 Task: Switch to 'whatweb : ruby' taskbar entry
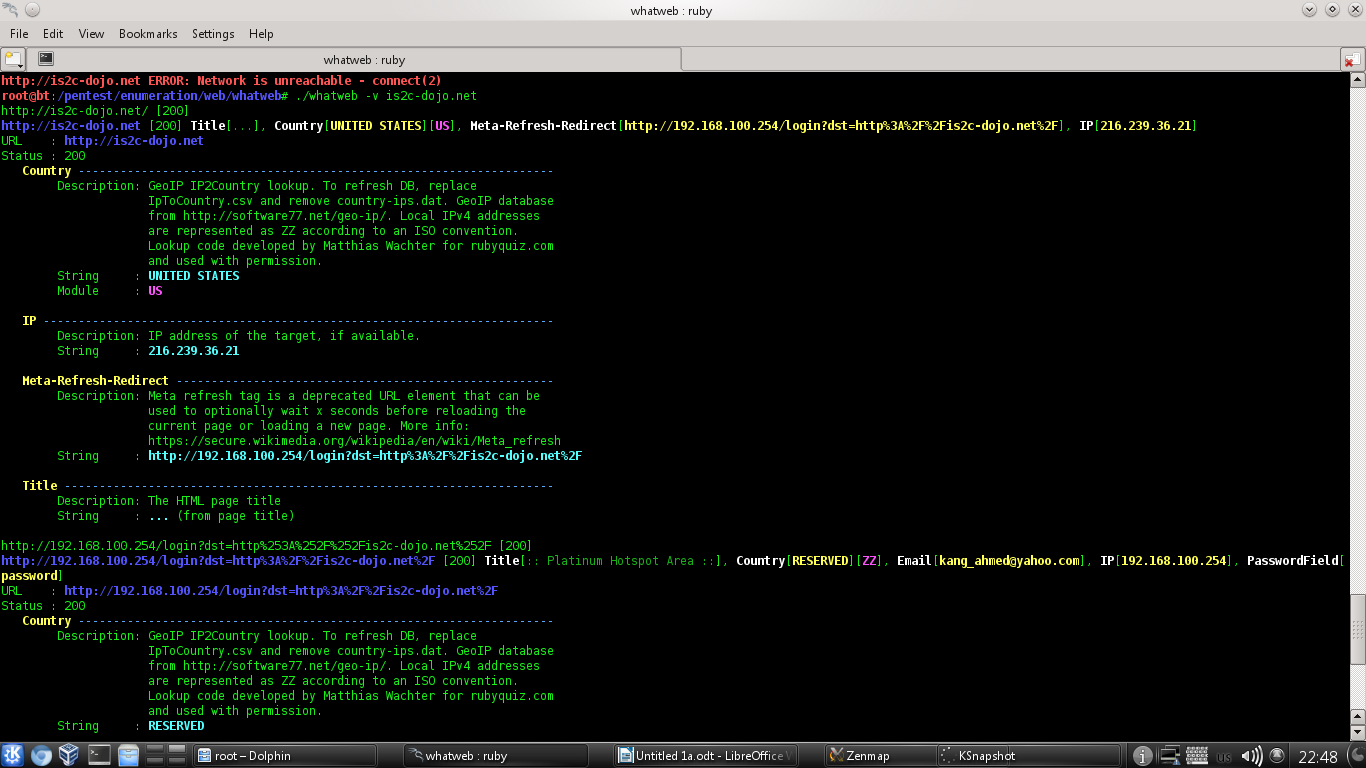(496, 756)
